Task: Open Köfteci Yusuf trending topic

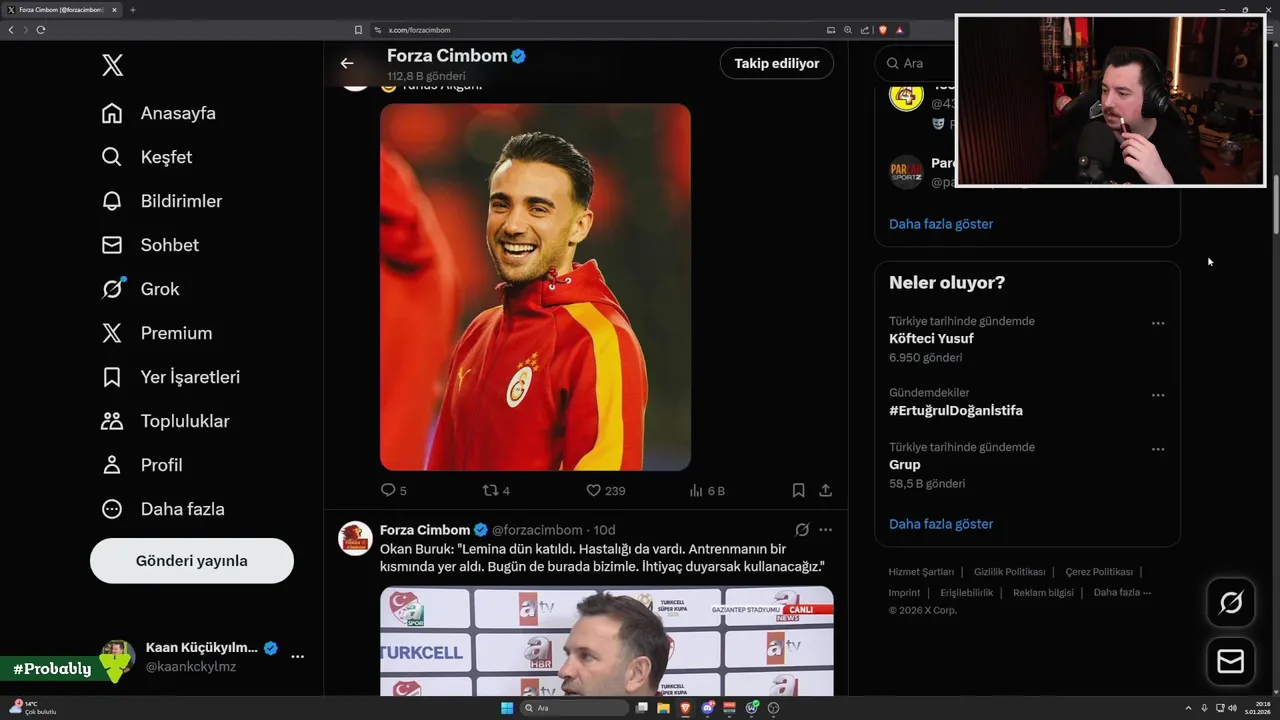Action: click(x=931, y=338)
